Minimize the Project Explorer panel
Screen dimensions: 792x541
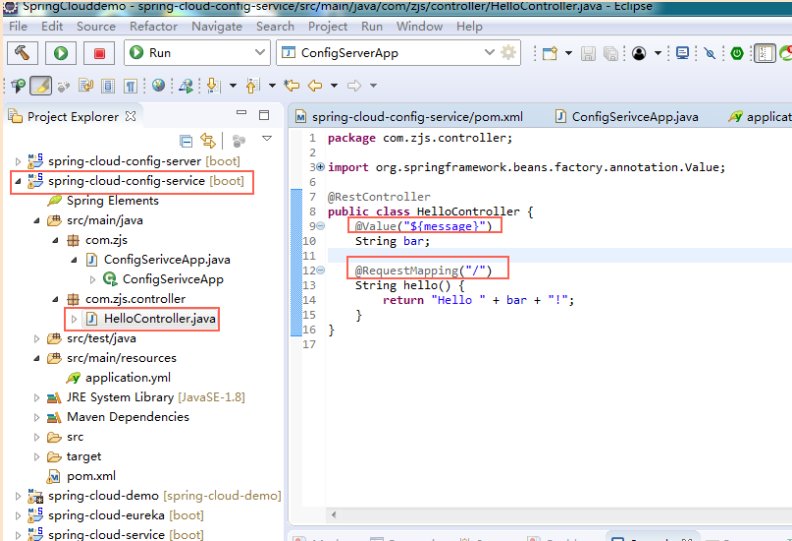(x=241, y=113)
